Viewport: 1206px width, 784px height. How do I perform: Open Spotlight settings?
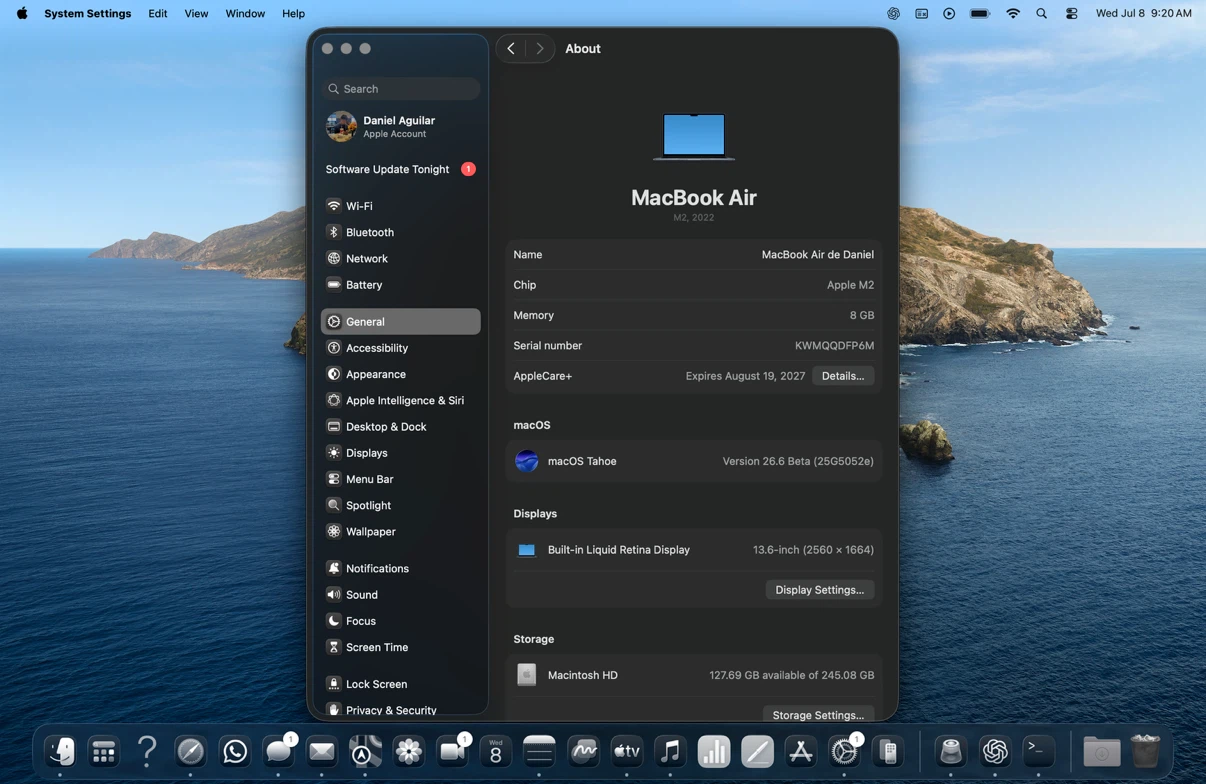tap(400, 505)
